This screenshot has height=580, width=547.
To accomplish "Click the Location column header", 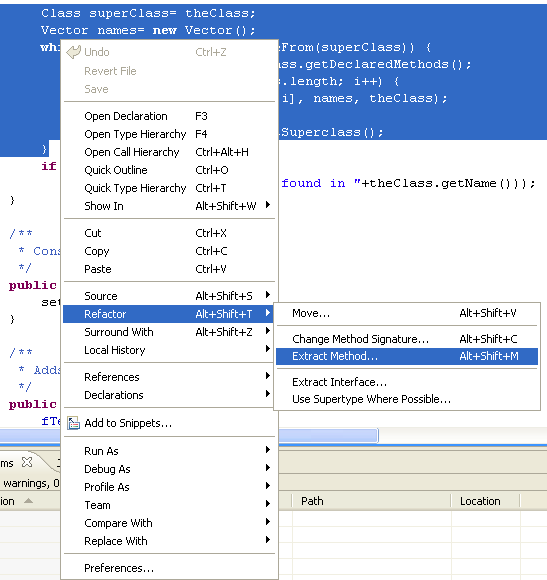I will tap(485, 501).
